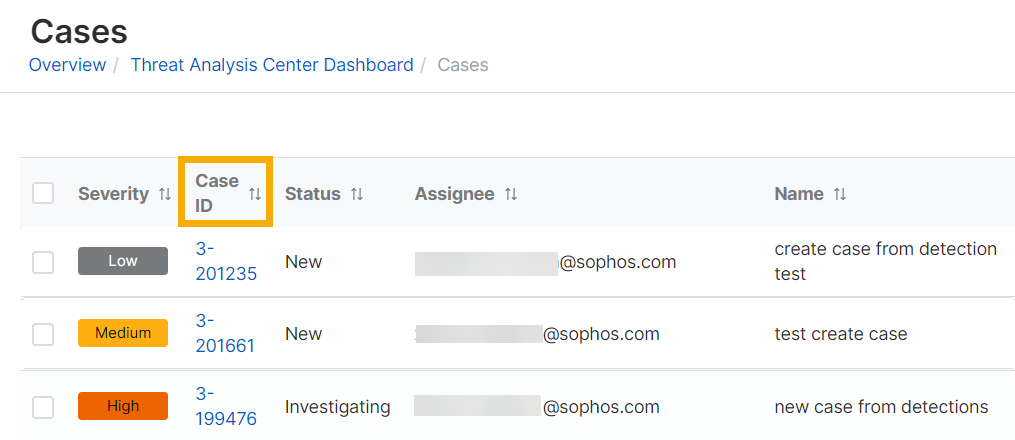
Task: Select the checkbox for case 3-201661
Action: click(43, 334)
